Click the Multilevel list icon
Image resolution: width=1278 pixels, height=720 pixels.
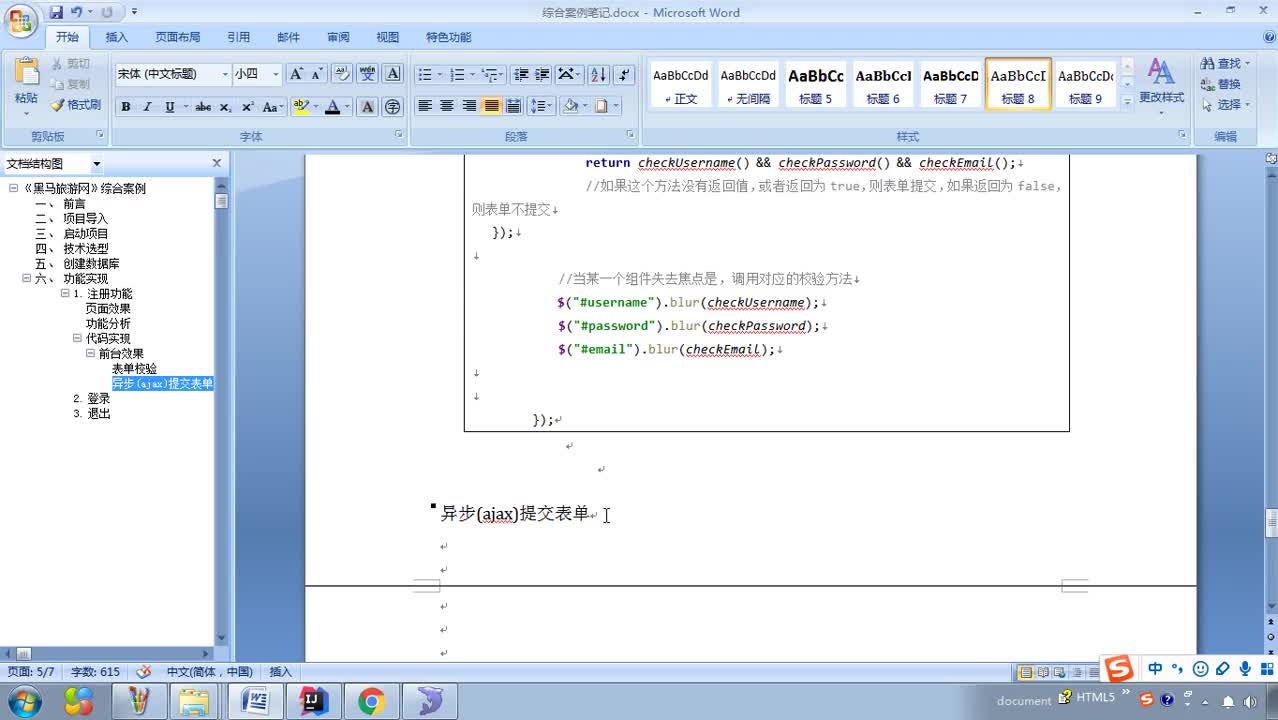489,75
